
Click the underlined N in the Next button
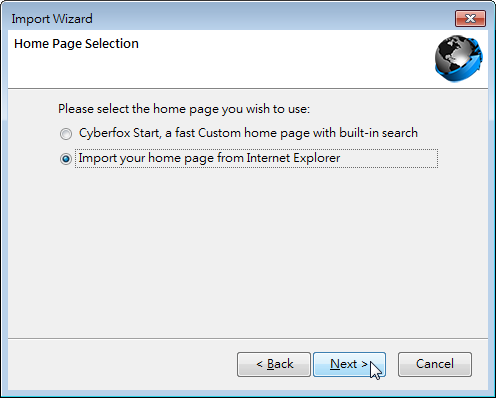(x=335, y=364)
